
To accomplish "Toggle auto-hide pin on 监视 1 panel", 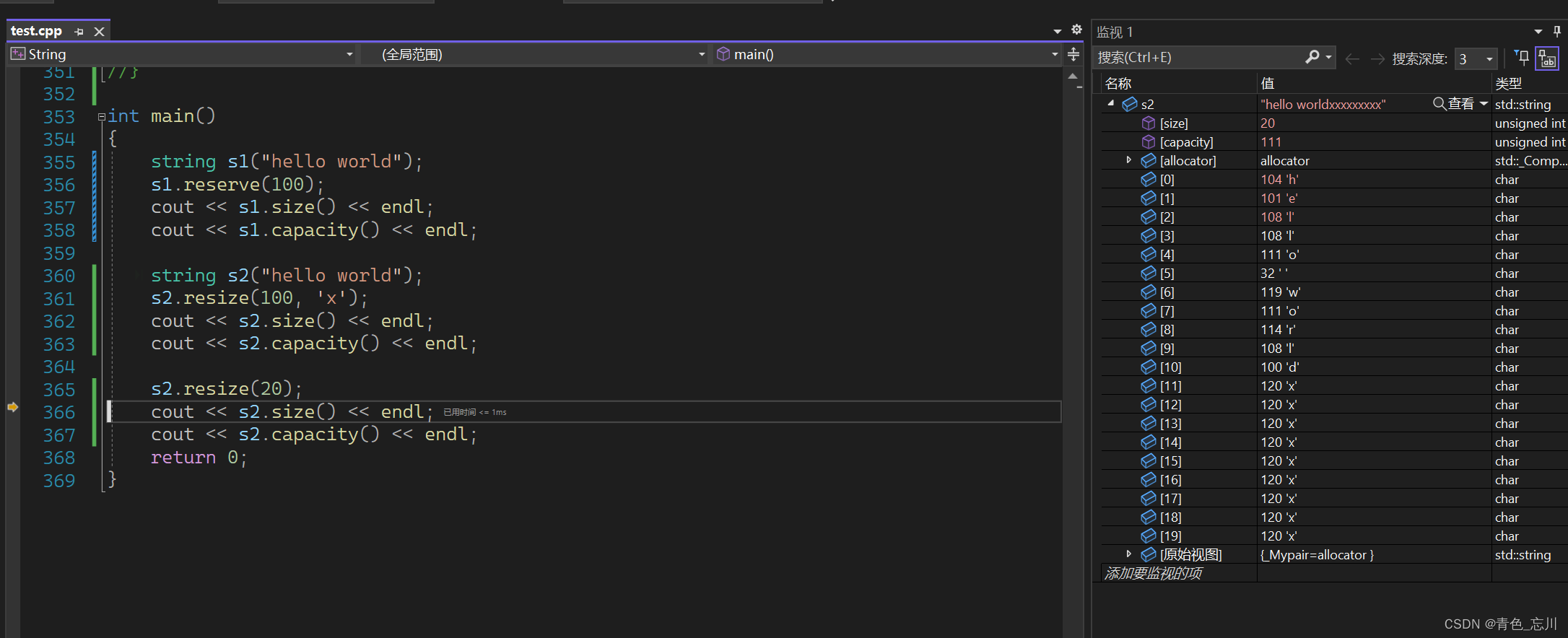I will coord(1557,31).
